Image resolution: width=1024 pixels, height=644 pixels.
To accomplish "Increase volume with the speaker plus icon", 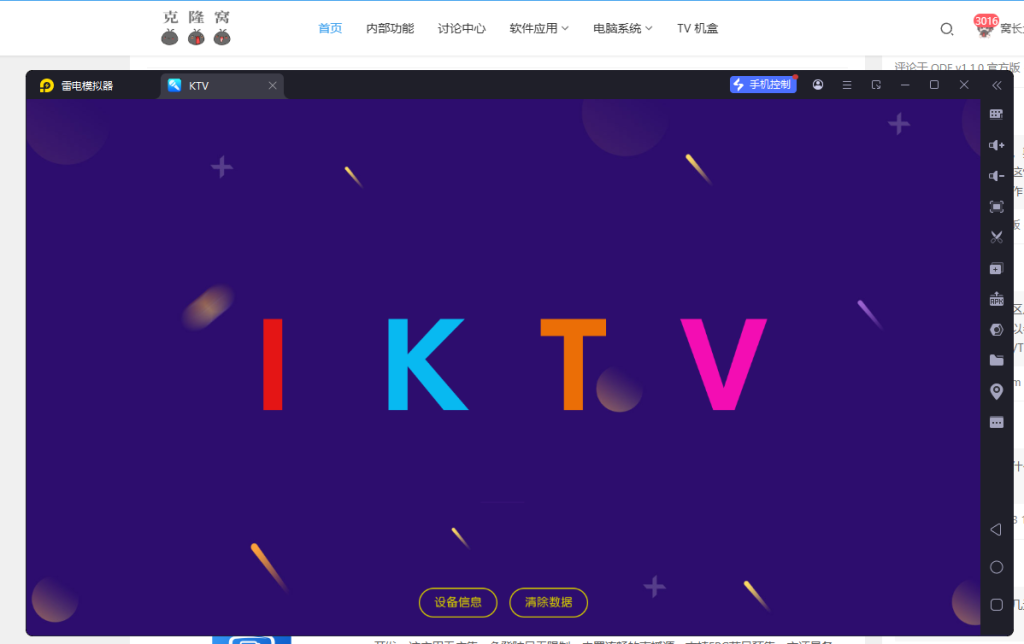I will [x=996, y=145].
